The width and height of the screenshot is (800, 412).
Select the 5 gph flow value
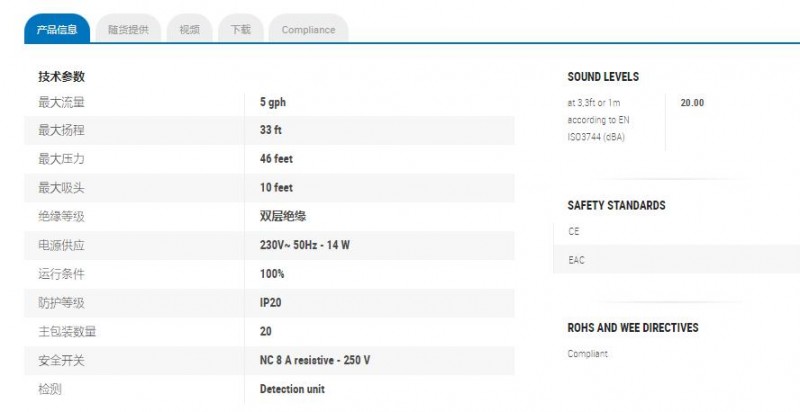click(273, 102)
